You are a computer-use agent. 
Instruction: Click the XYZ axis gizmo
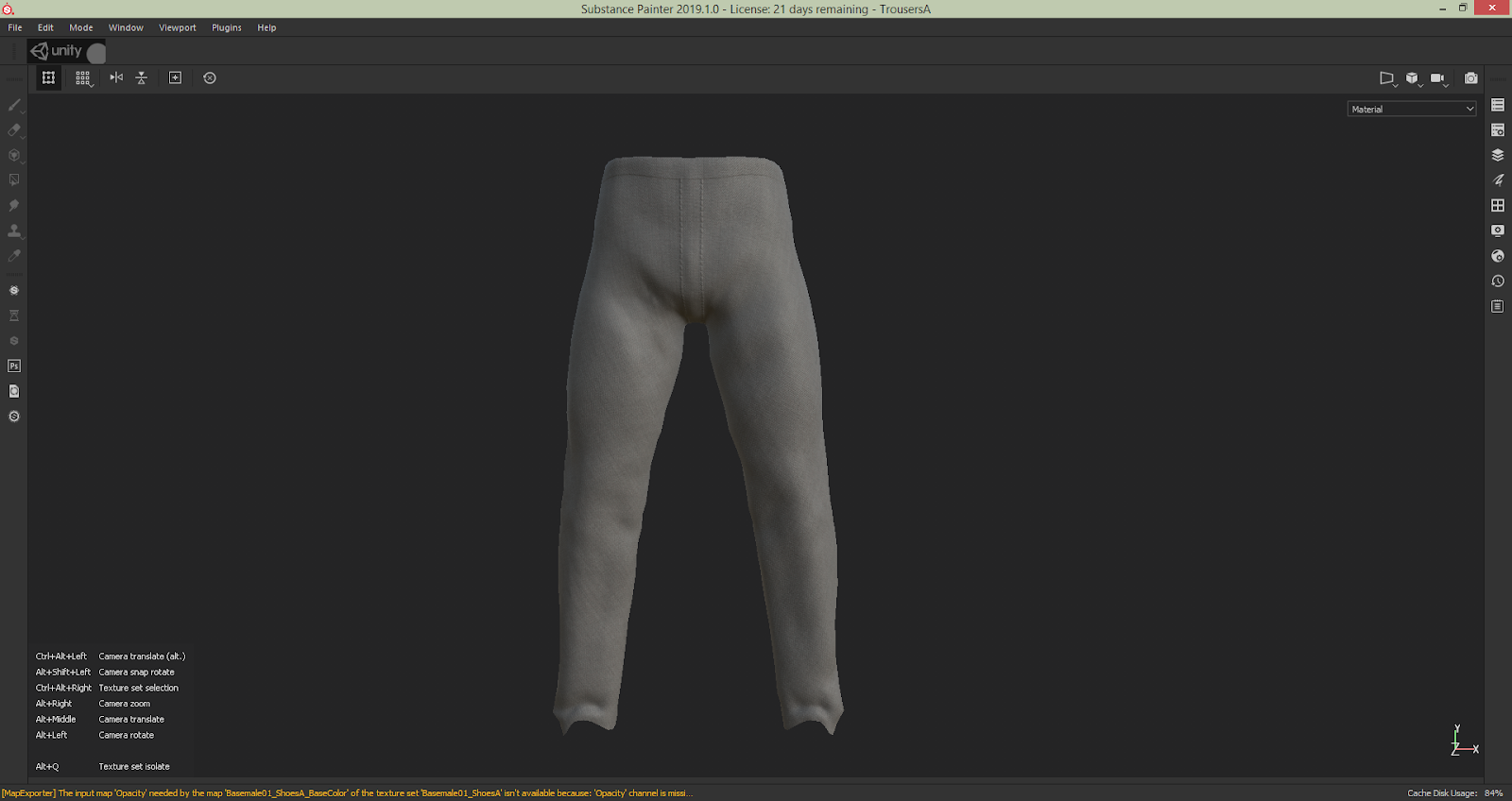point(1464,741)
